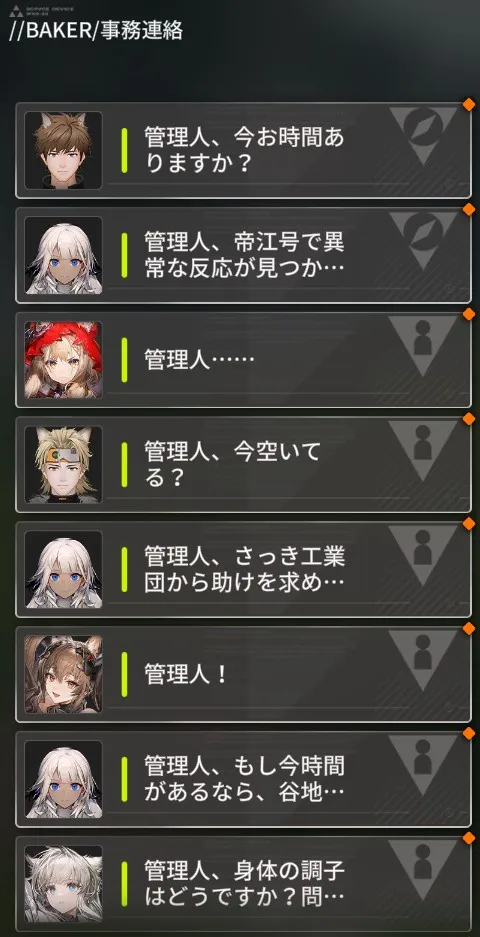Open the "管理人！" message
Viewport: 480px width, 937px height.
(243, 674)
